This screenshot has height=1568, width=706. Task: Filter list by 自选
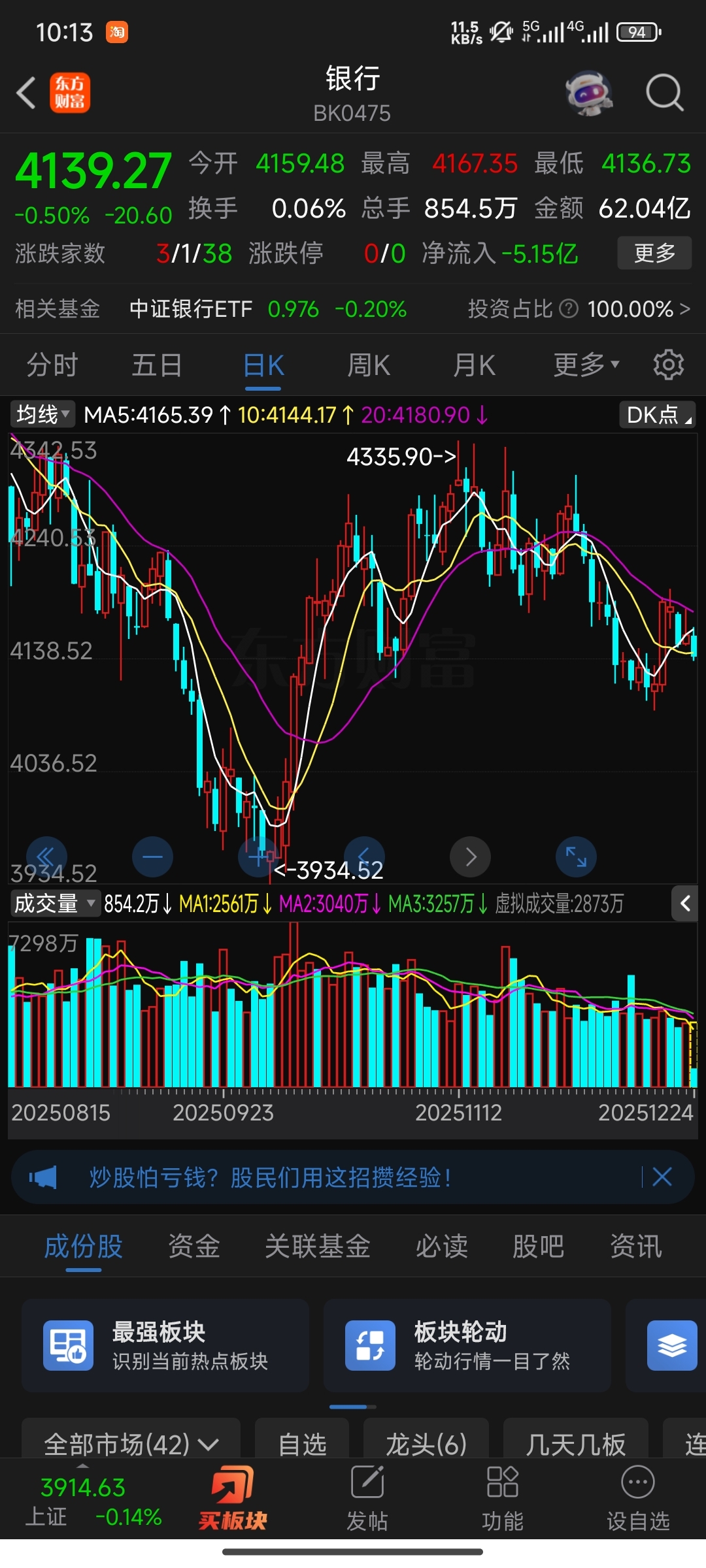click(302, 1444)
